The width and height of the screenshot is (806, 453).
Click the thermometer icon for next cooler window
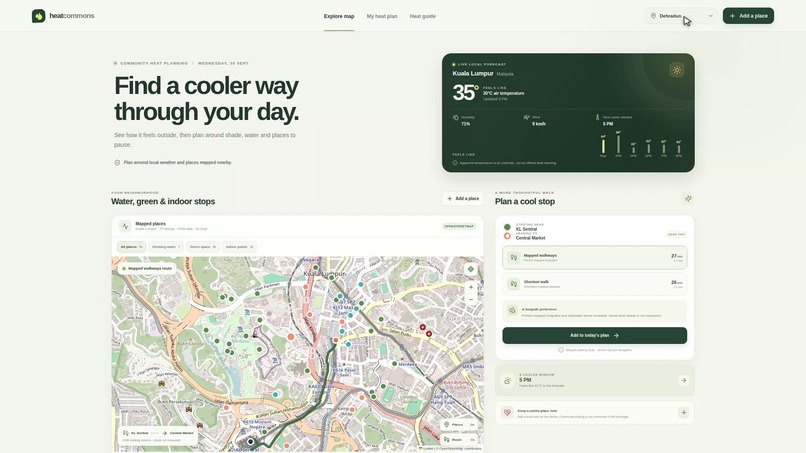597,118
